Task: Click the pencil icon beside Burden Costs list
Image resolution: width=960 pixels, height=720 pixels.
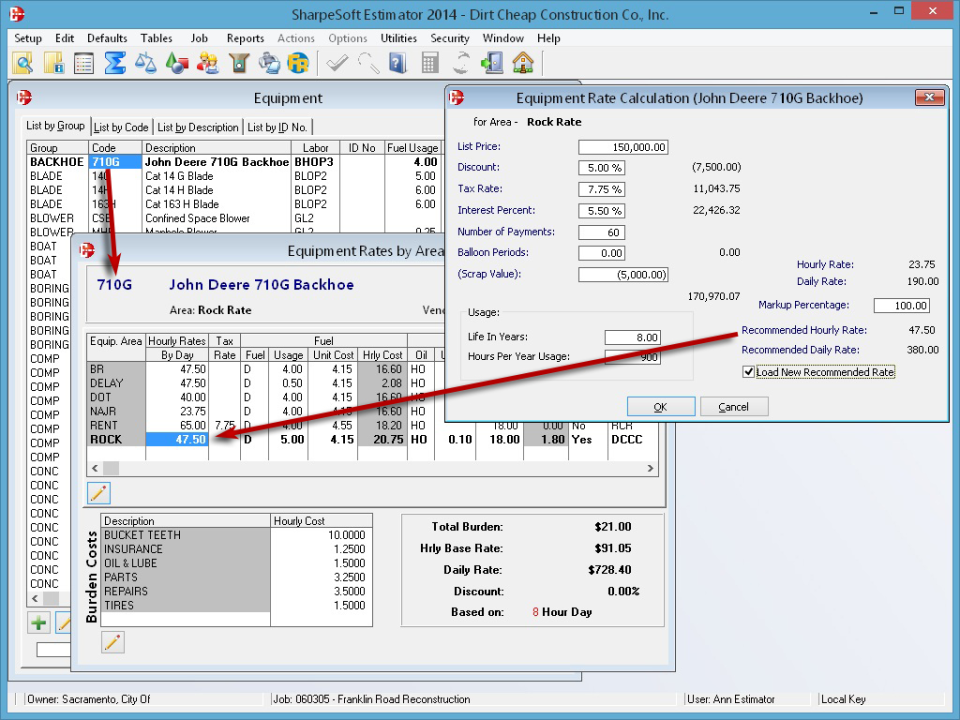Action: [x=113, y=643]
